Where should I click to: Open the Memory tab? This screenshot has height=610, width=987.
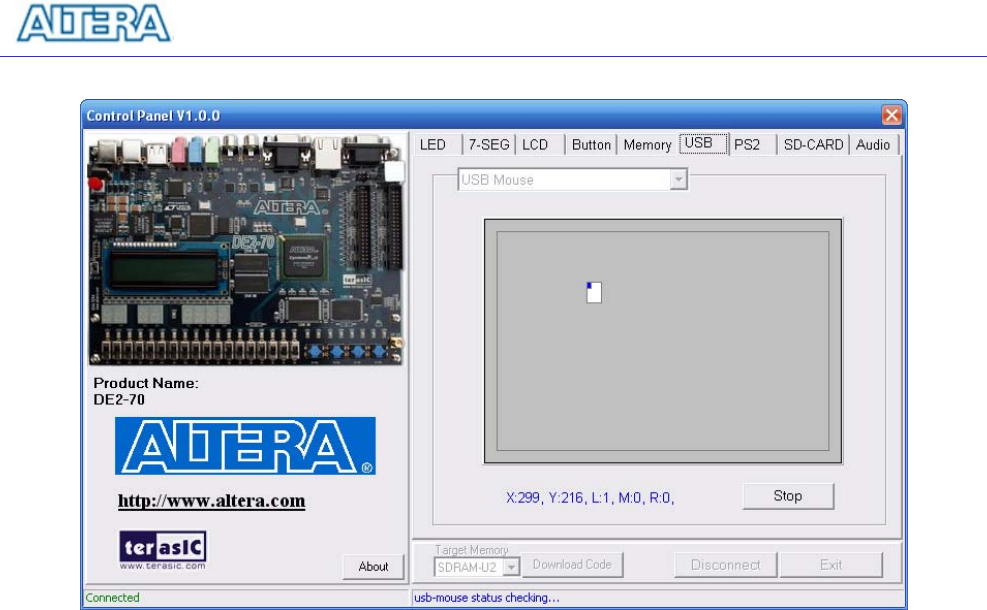(x=648, y=145)
